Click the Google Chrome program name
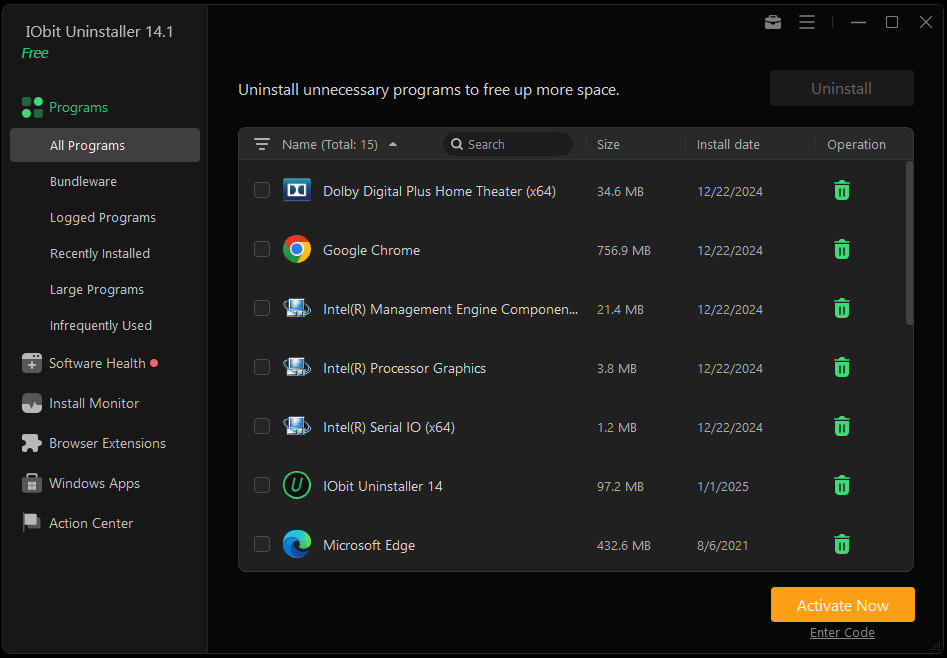Image resolution: width=947 pixels, height=658 pixels. 371,250
